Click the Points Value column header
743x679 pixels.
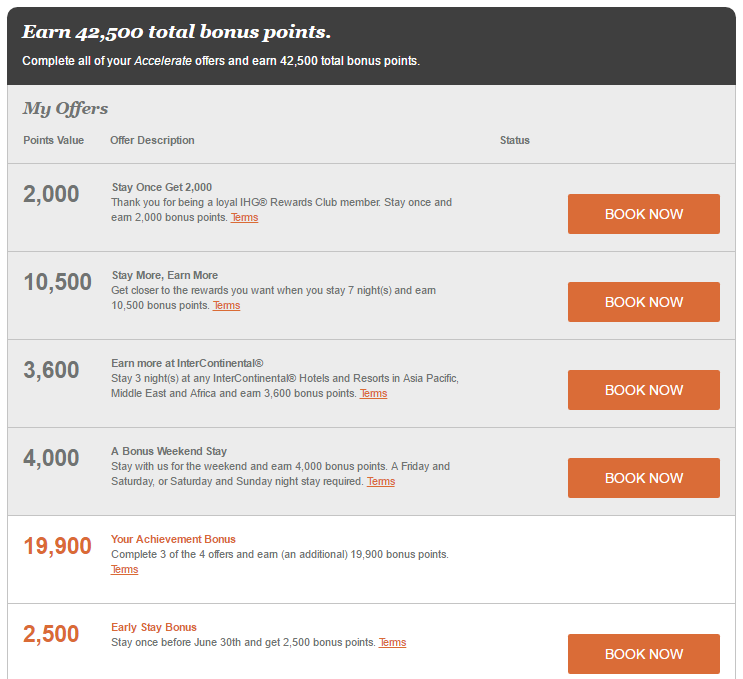(54, 140)
